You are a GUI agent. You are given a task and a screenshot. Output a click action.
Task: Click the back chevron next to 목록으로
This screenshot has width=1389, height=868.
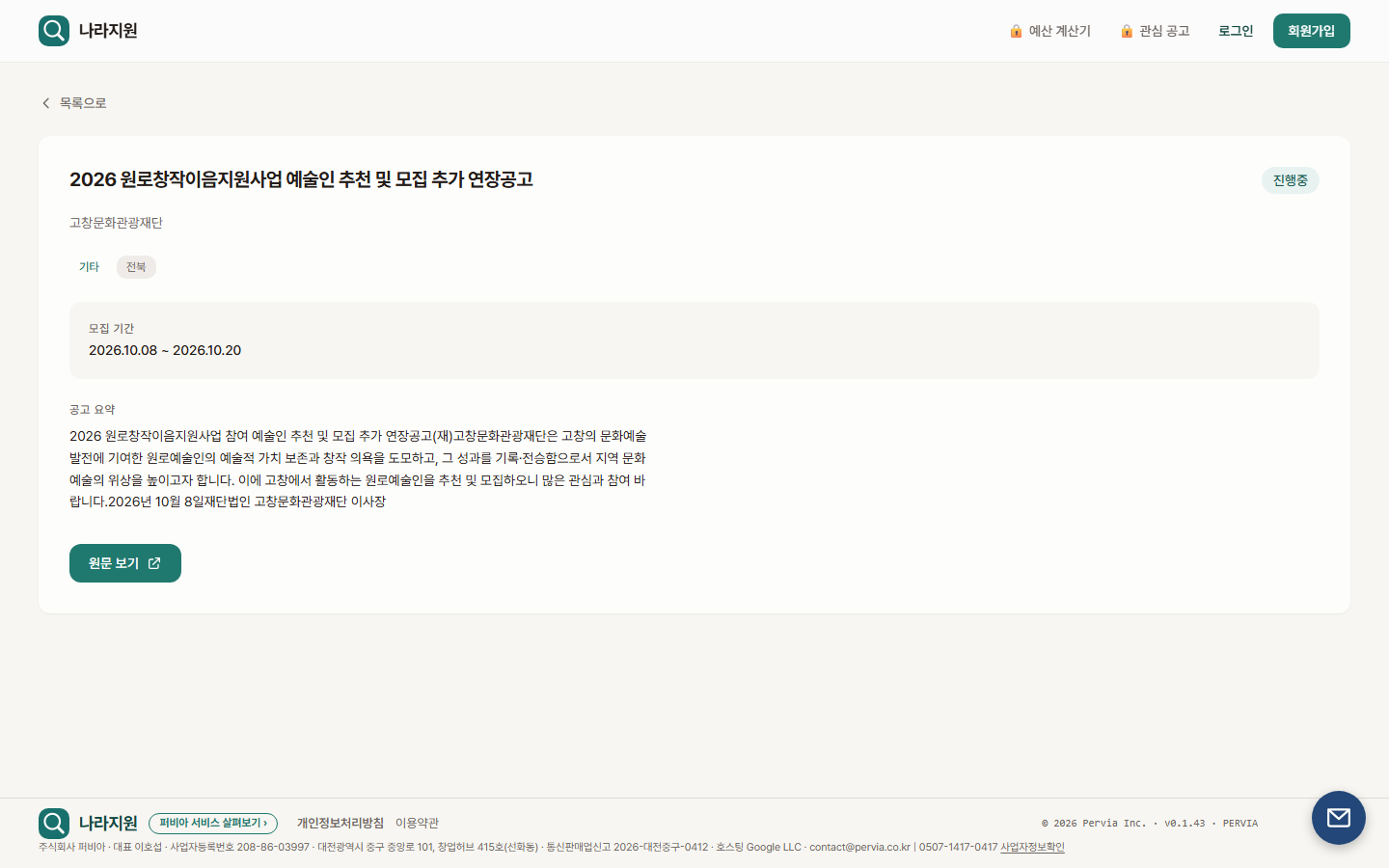point(45,103)
